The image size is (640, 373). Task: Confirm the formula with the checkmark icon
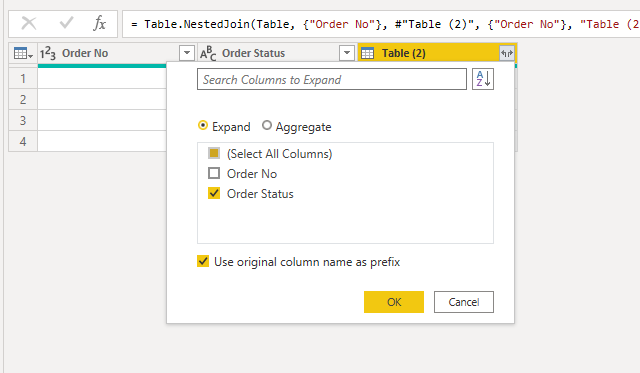click(x=66, y=23)
